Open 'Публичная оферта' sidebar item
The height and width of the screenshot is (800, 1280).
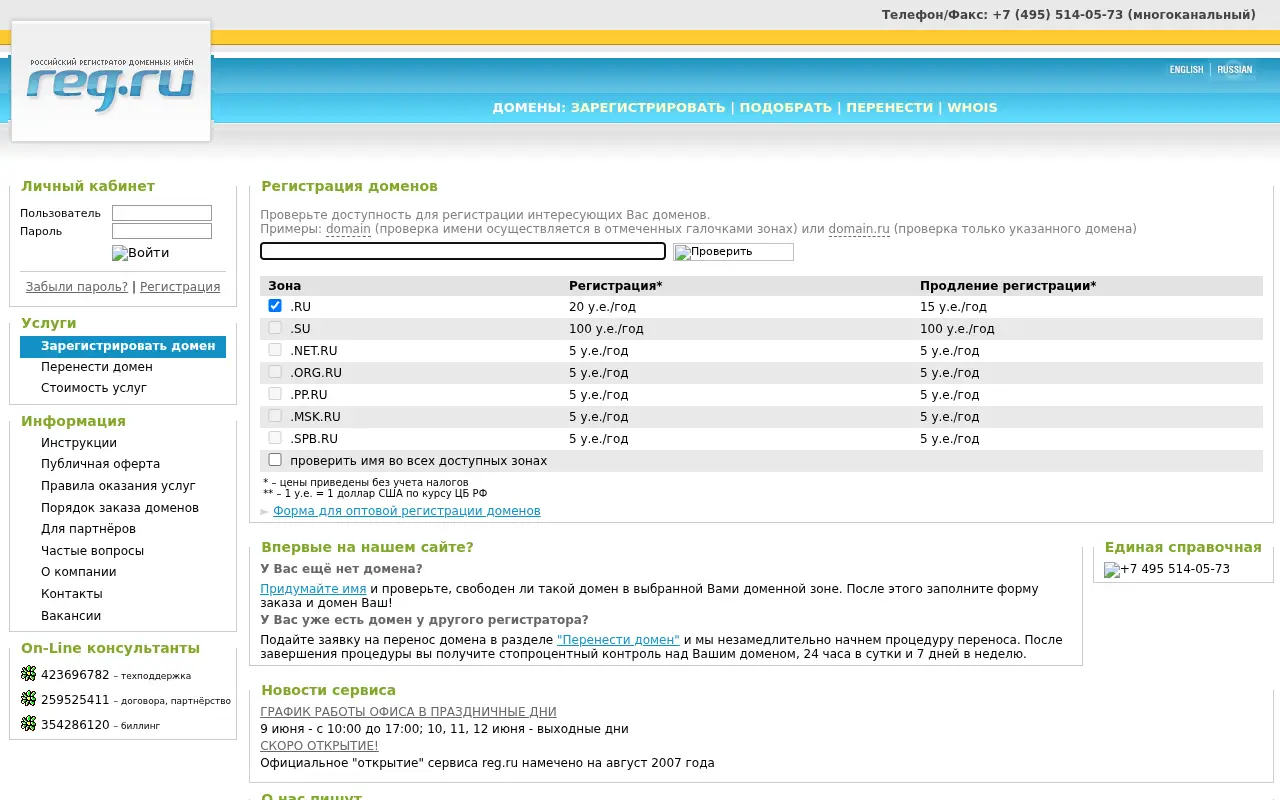point(100,464)
